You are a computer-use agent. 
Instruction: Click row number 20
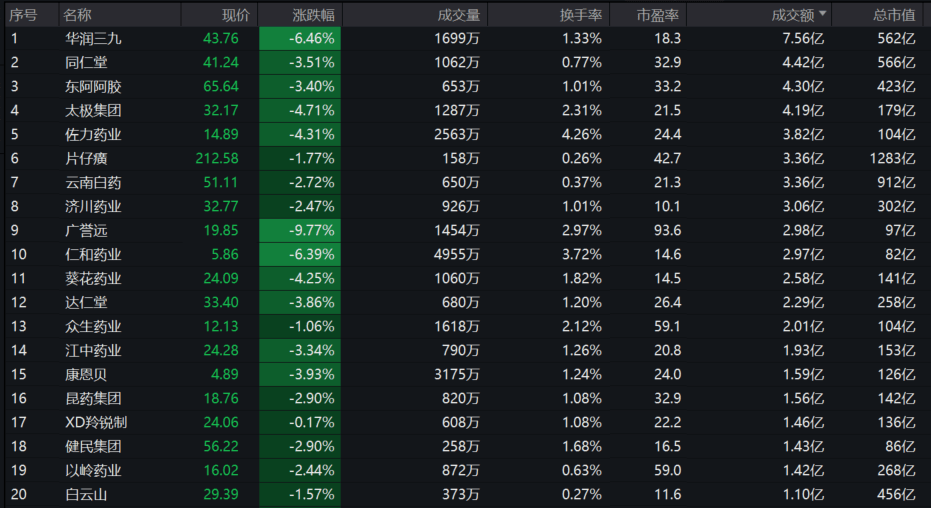coord(18,494)
